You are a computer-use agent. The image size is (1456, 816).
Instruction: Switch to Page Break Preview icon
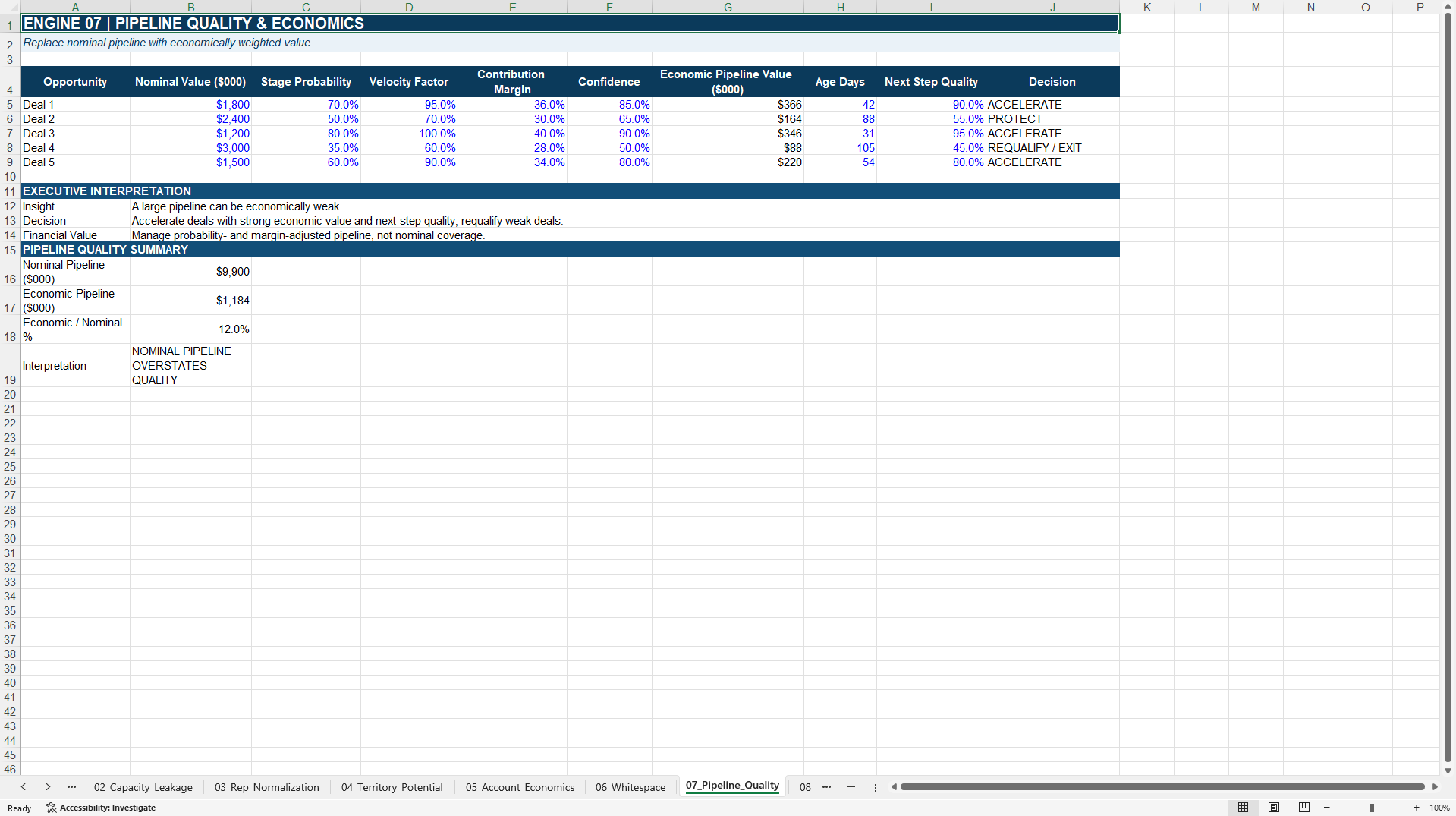click(x=1304, y=808)
